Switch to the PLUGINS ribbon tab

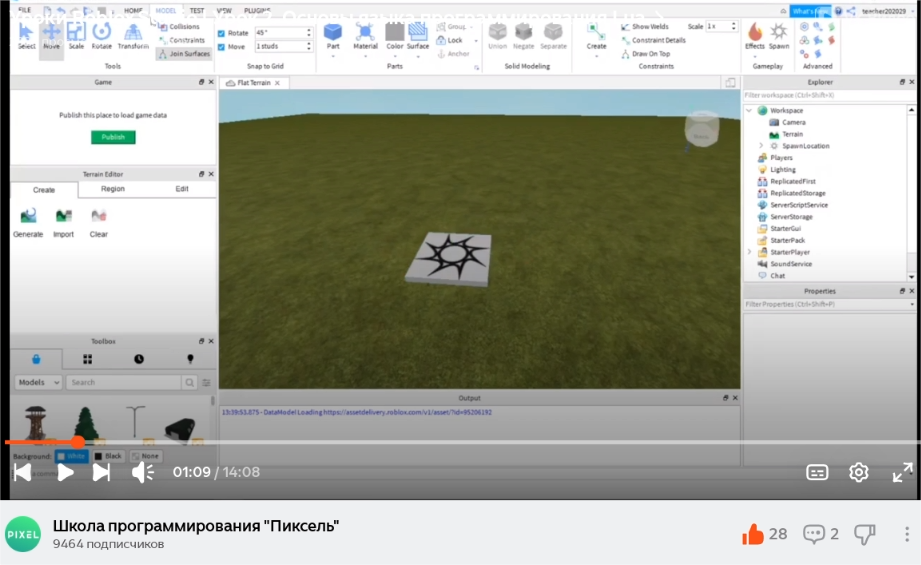[257, 11]
